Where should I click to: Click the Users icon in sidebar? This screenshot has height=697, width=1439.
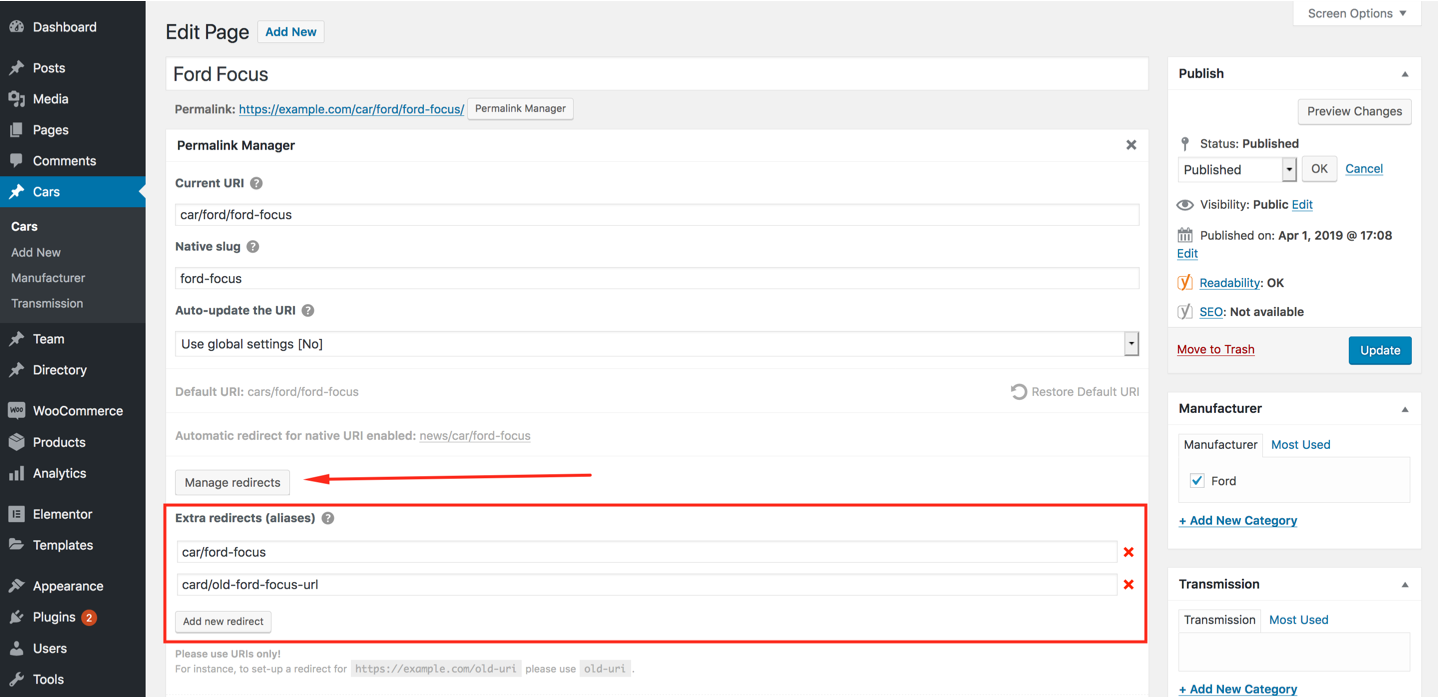tap(16, 648)
